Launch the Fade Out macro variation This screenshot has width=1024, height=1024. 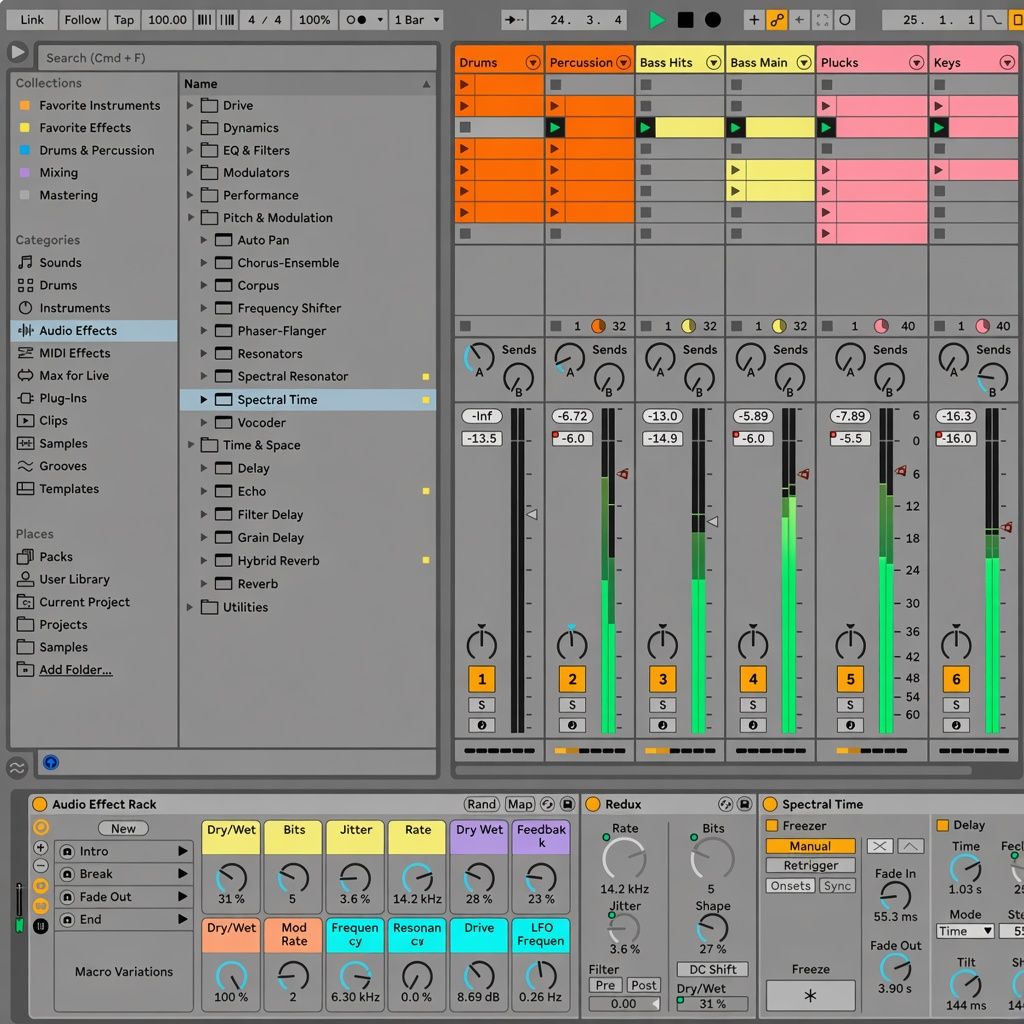[x=183, y=897]
